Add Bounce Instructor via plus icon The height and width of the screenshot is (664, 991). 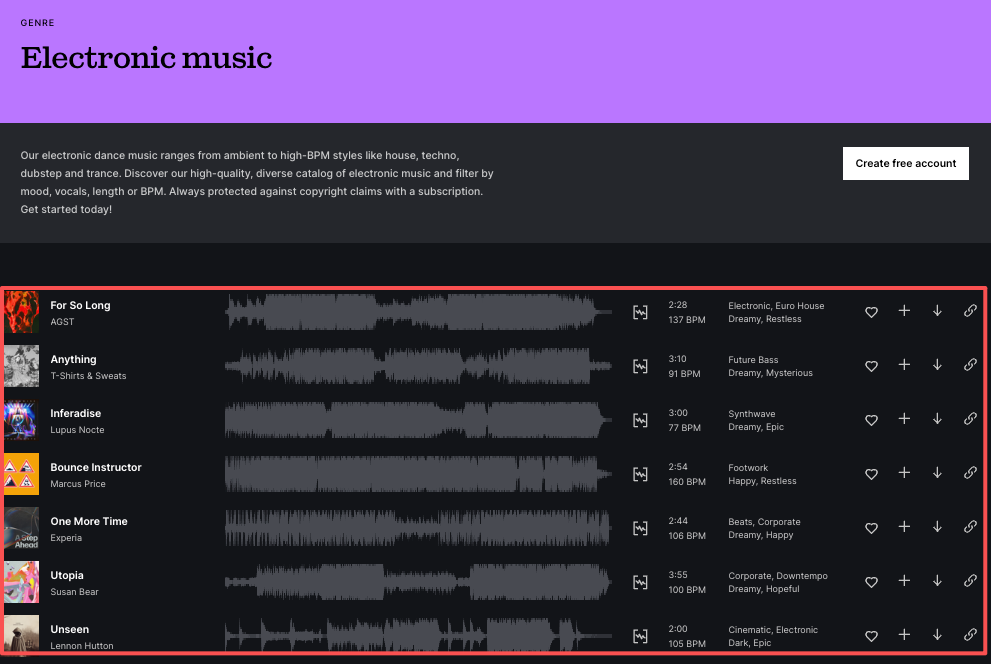pyautogui.click(x=904, y=473)
